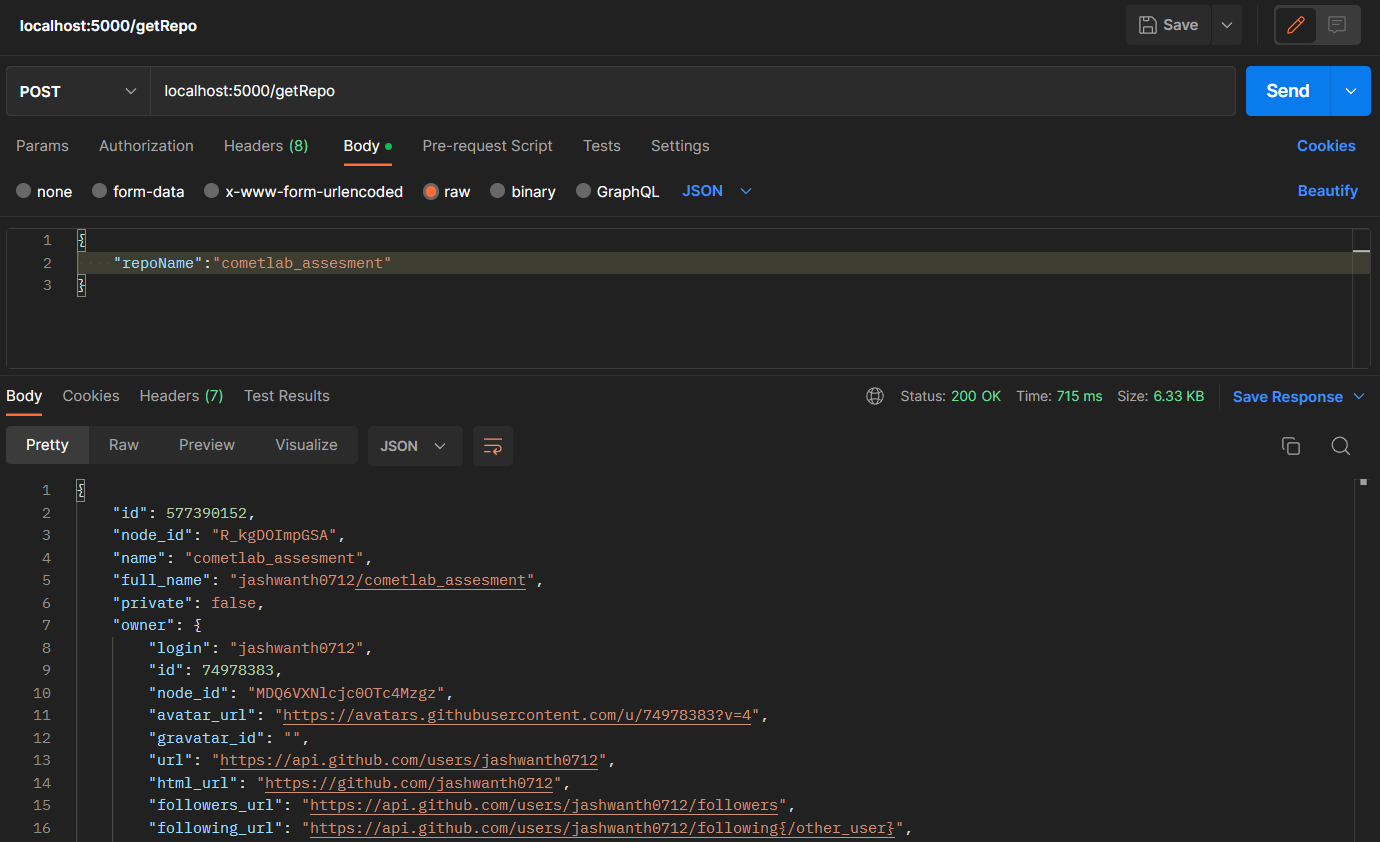The width and height of the screenshot is (1380, 842).
Task: Switch to the Tests tab
Action: (602, 146)
